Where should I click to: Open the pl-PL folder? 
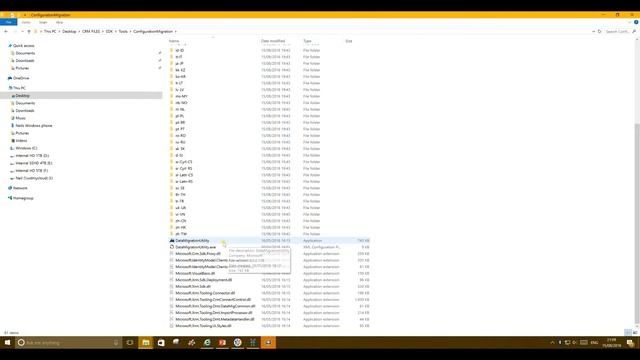[x=180, y=116]
